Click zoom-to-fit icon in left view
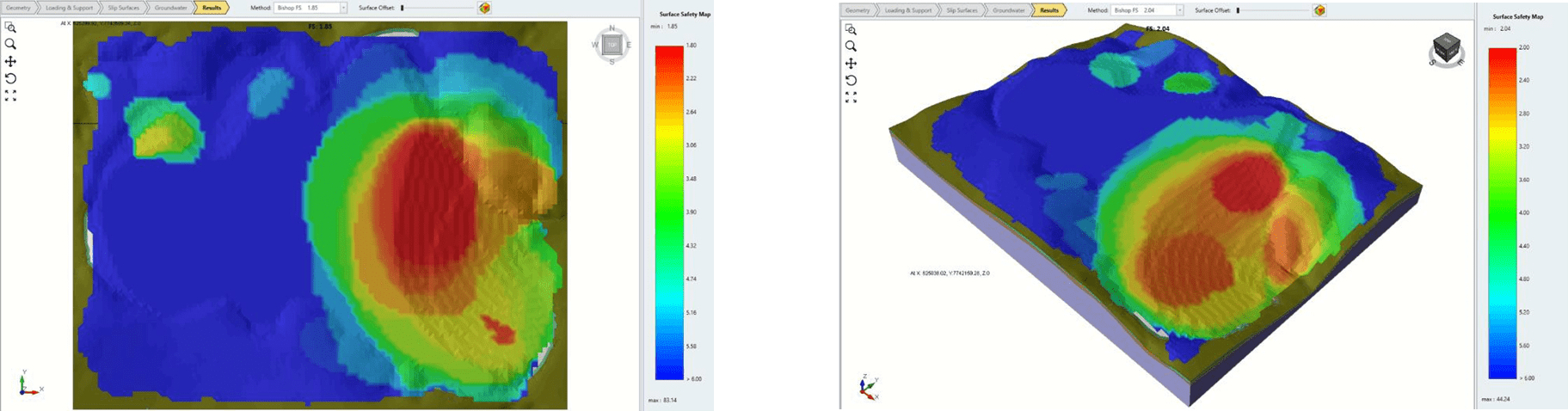Image resolution: width=1568 pixels, height=411 pixels. (x=10, y=95)
